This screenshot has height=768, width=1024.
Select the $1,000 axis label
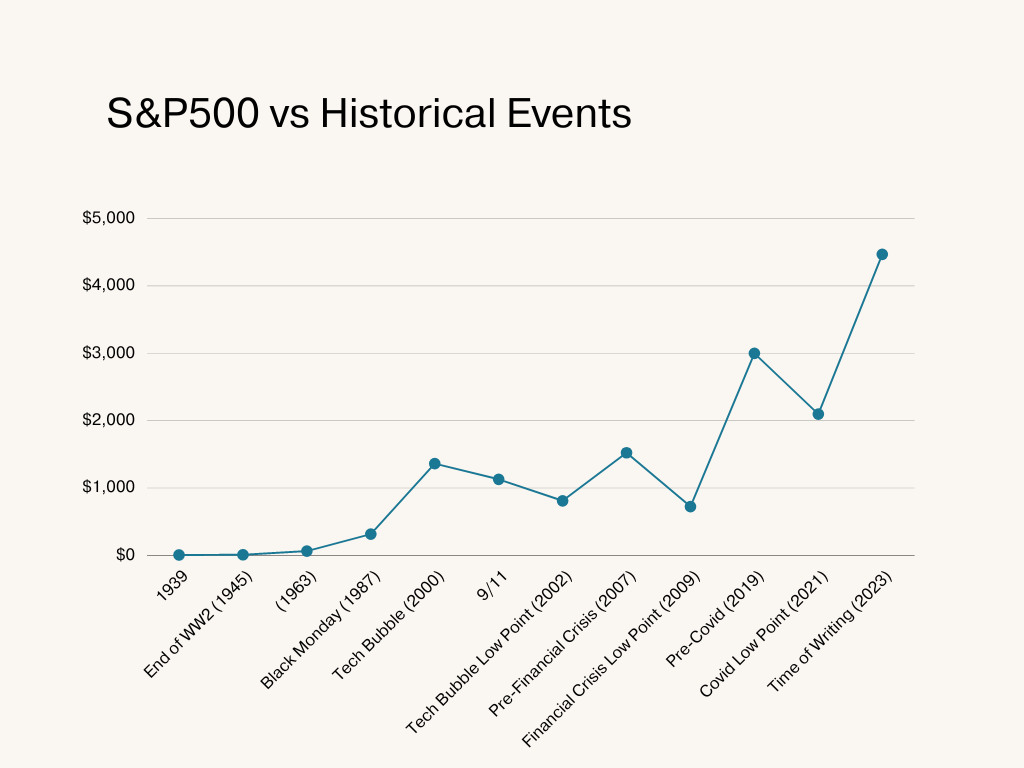click(108, 487)
